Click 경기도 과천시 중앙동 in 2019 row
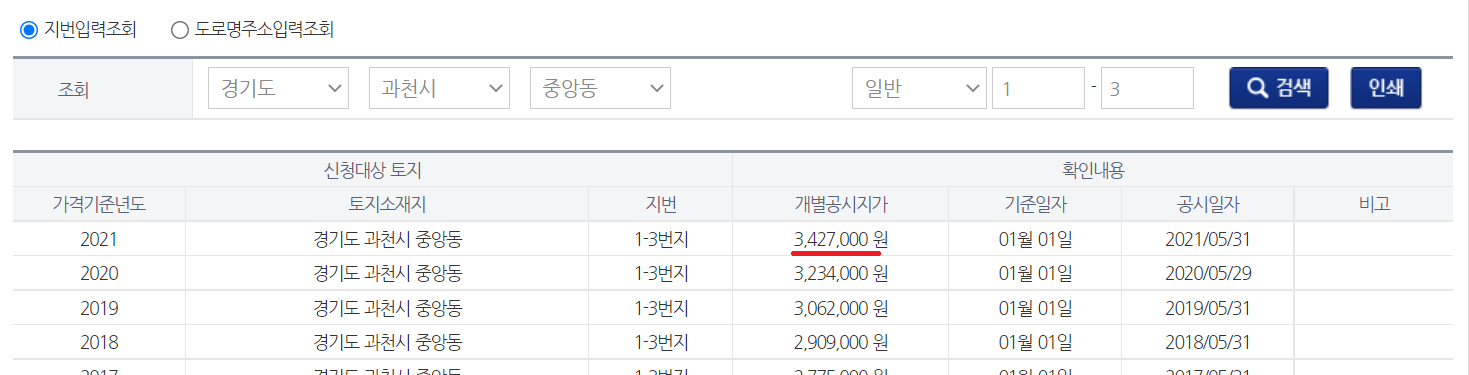Viewport: 1469px width, 375px height. pos(387,308)
